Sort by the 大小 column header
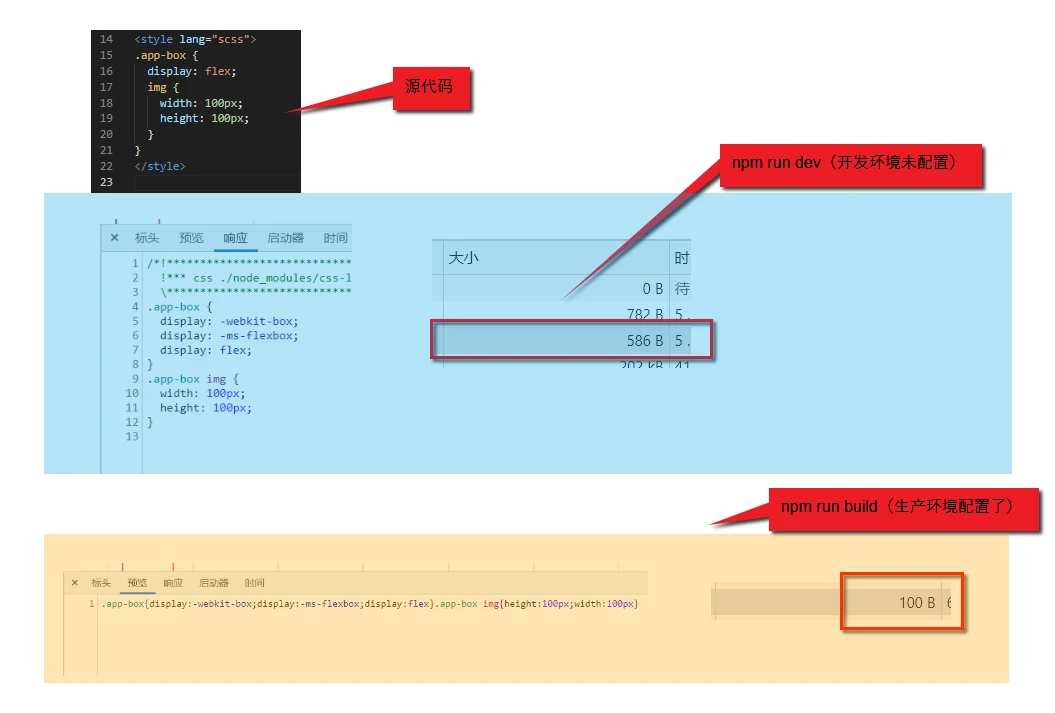Viewport: 1055px width, 713px height. tap(464, 258)
